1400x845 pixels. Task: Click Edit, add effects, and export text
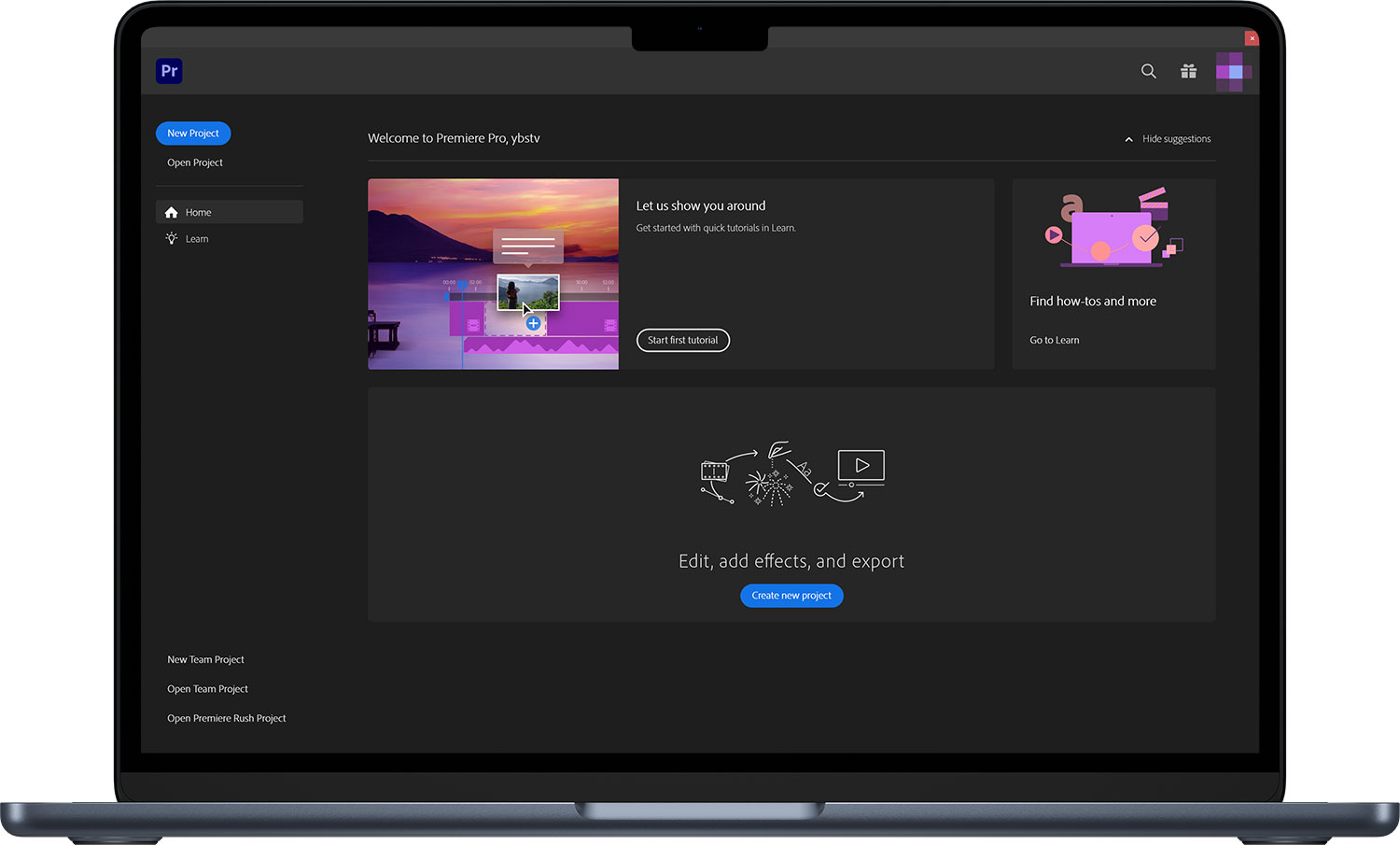coord(791,561)
